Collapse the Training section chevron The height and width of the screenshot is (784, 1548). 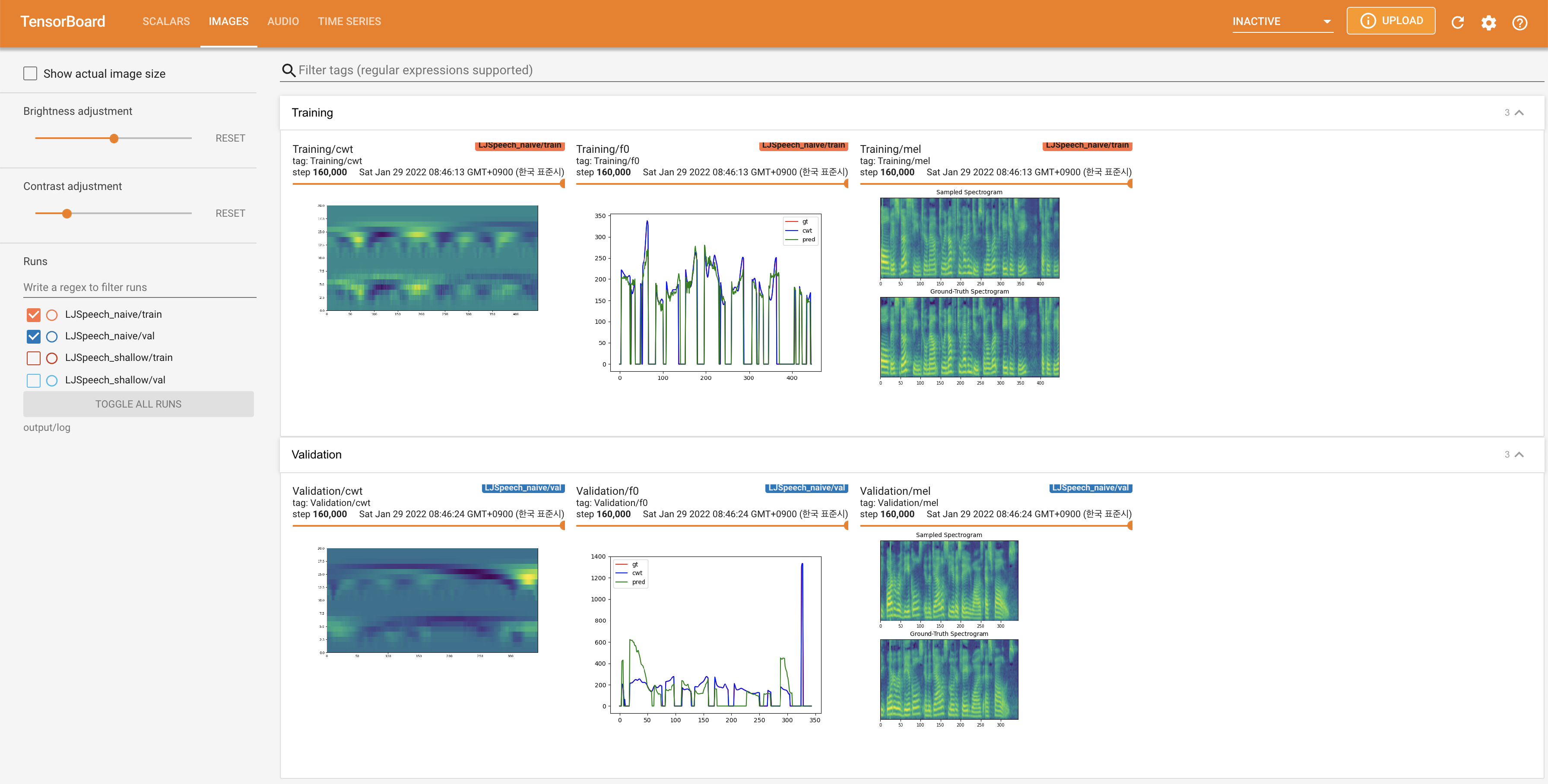[1519, 112]
